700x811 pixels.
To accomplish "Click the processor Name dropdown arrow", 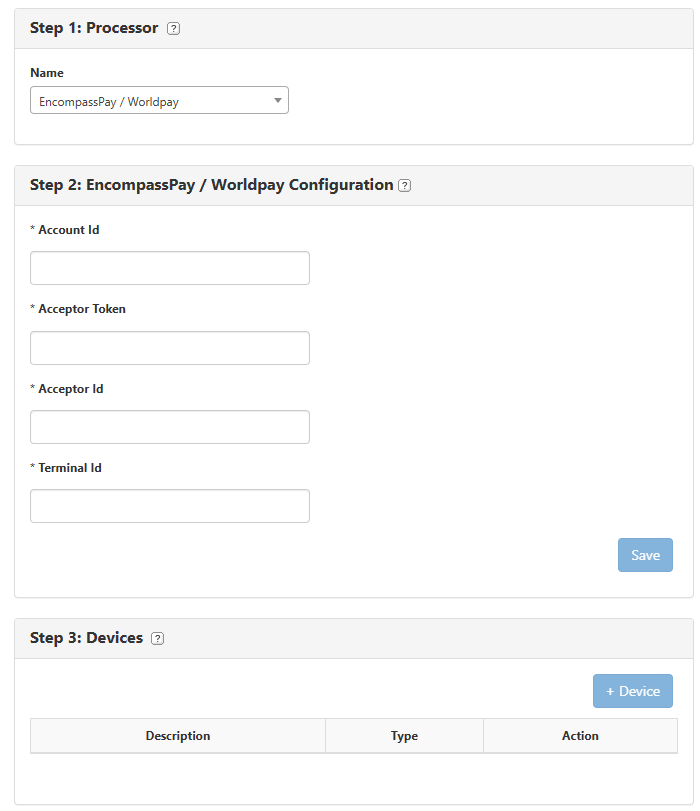I will coord(277,101).
